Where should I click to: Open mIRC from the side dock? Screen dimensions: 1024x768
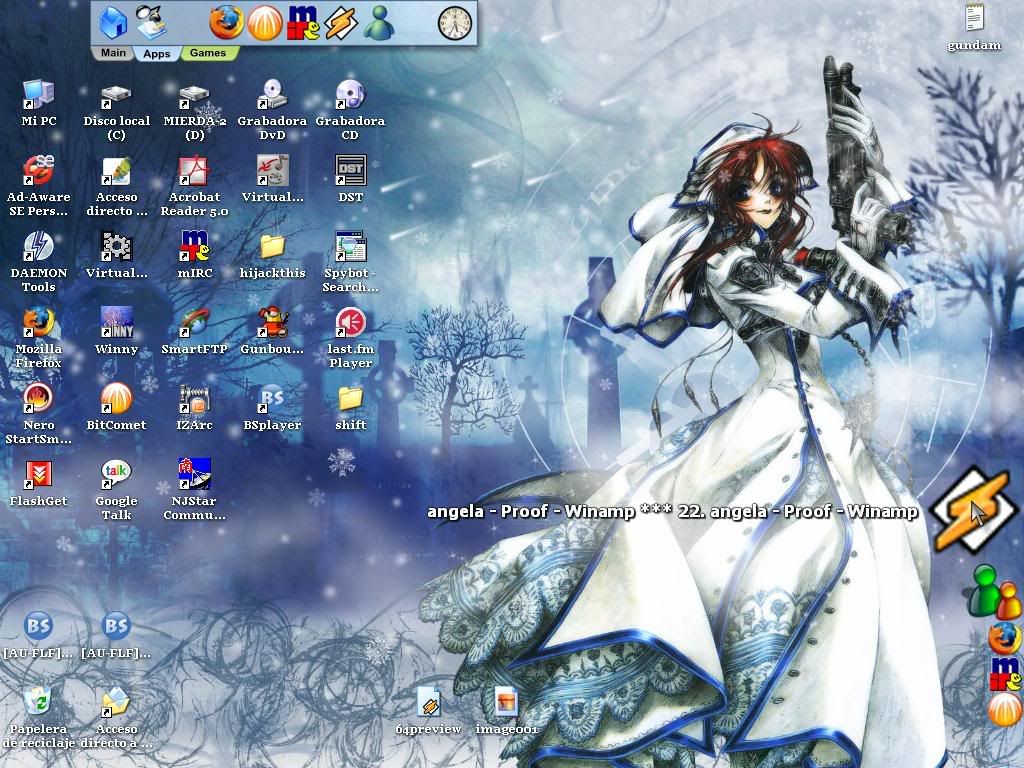click(x=1005, y=673)
